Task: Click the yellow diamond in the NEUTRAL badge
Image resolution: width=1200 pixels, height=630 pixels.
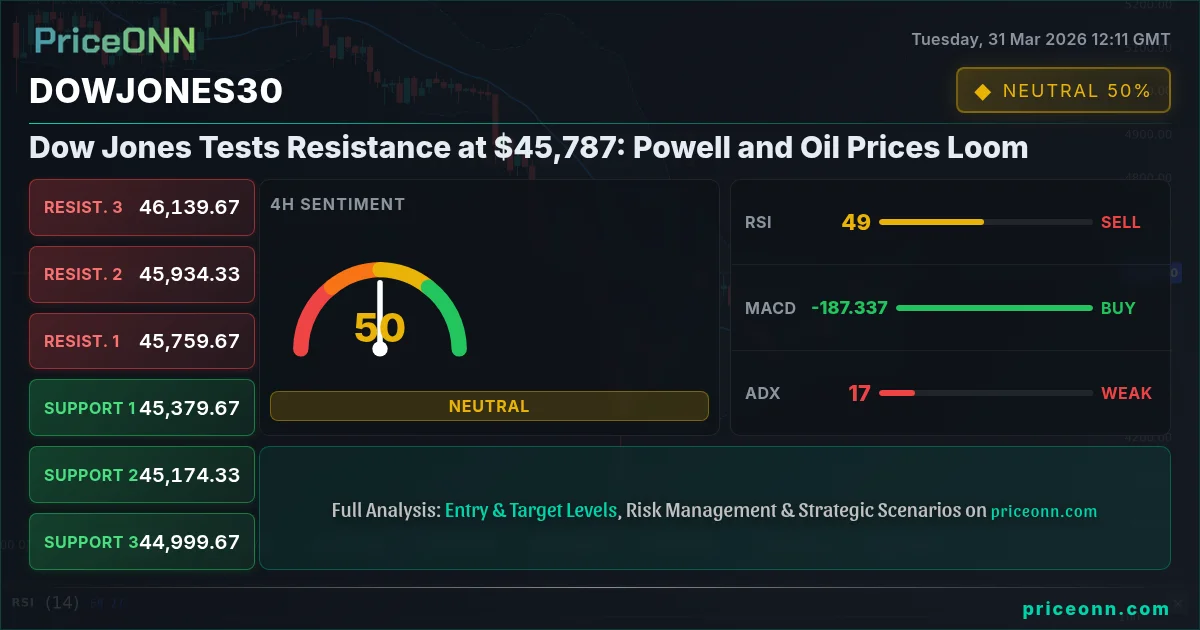Action: 982,89
